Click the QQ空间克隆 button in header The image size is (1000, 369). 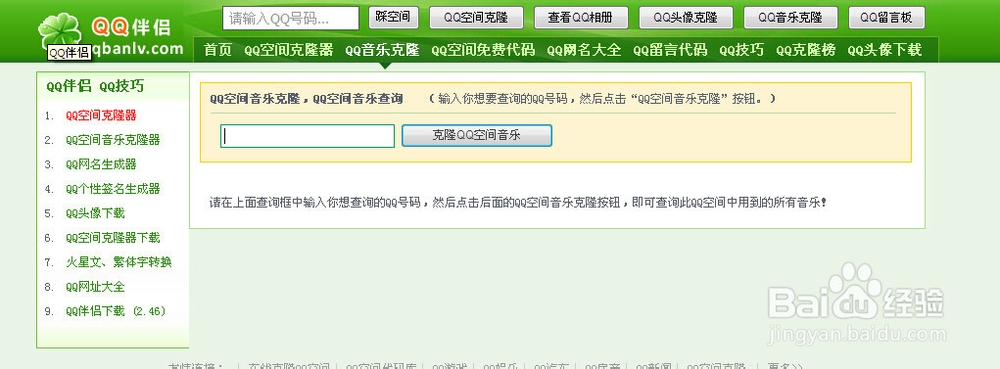point(476,18)
